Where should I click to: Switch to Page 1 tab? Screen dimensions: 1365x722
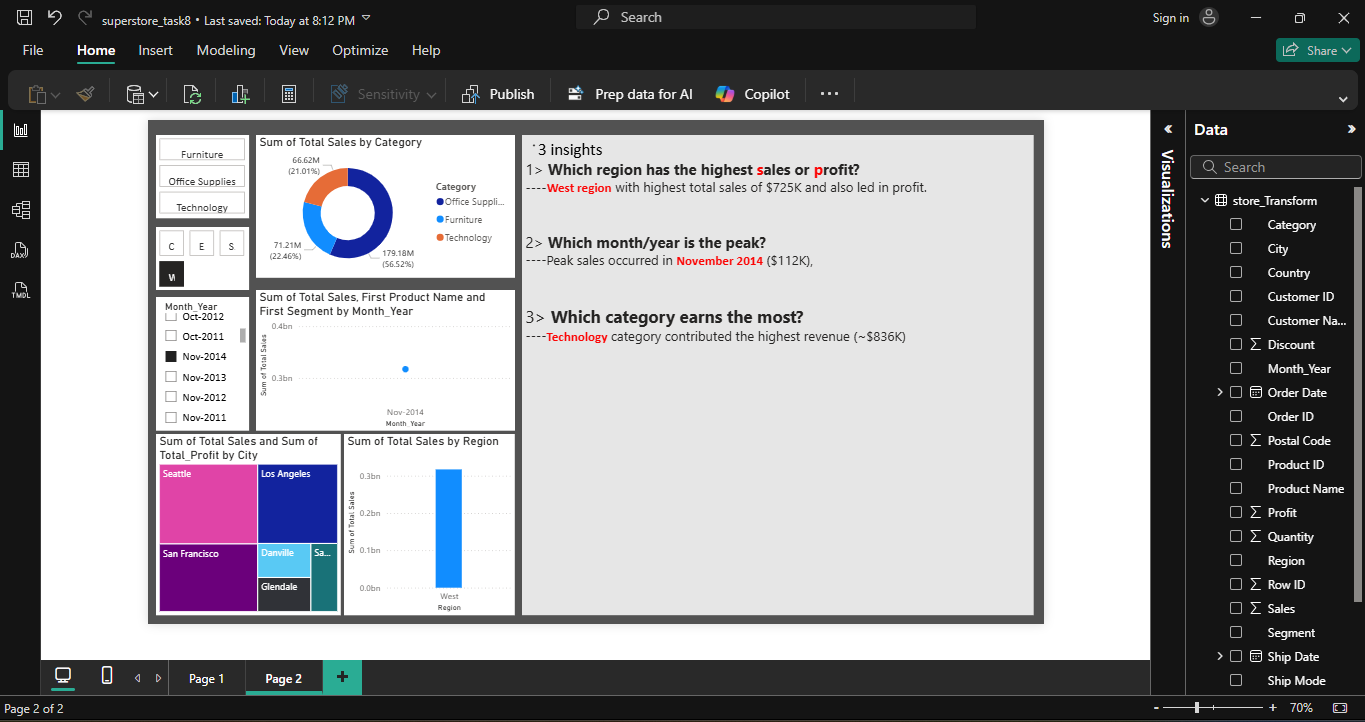[x=207, y=678]
